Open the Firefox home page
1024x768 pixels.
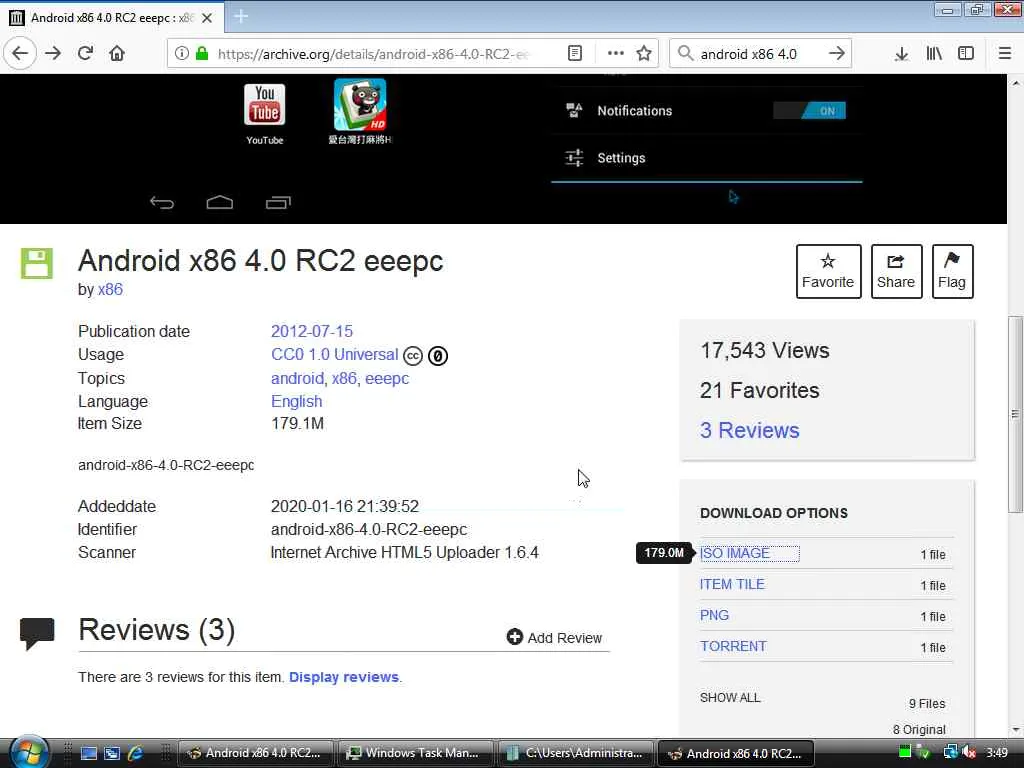117,54
